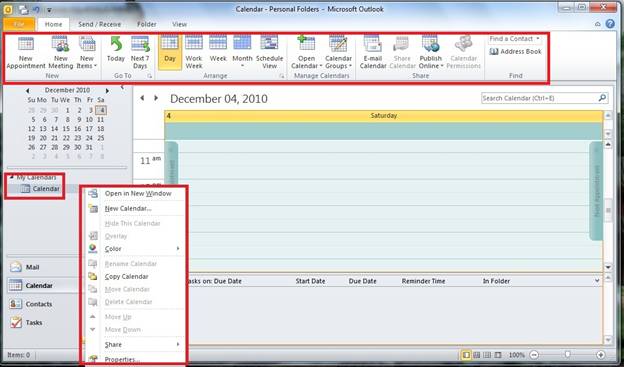Go forward one day using right arrow
The image size is (624, 367).
[x=156, y=98]
